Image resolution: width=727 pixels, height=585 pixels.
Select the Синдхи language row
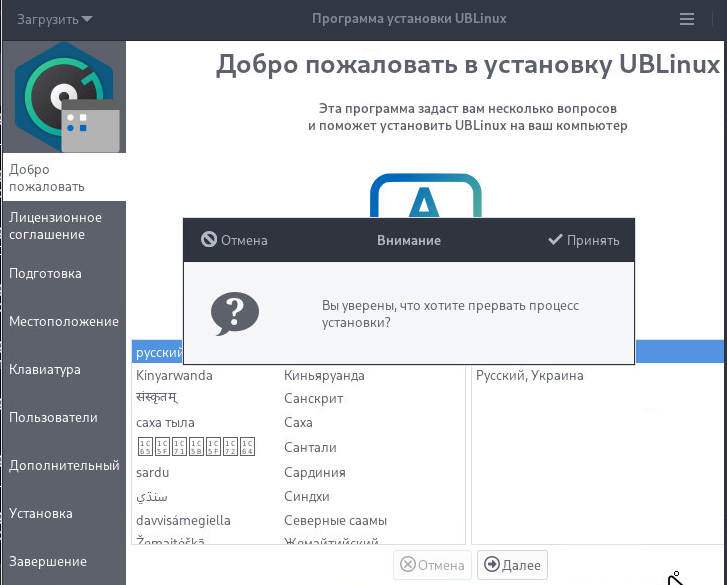point(298,496)
